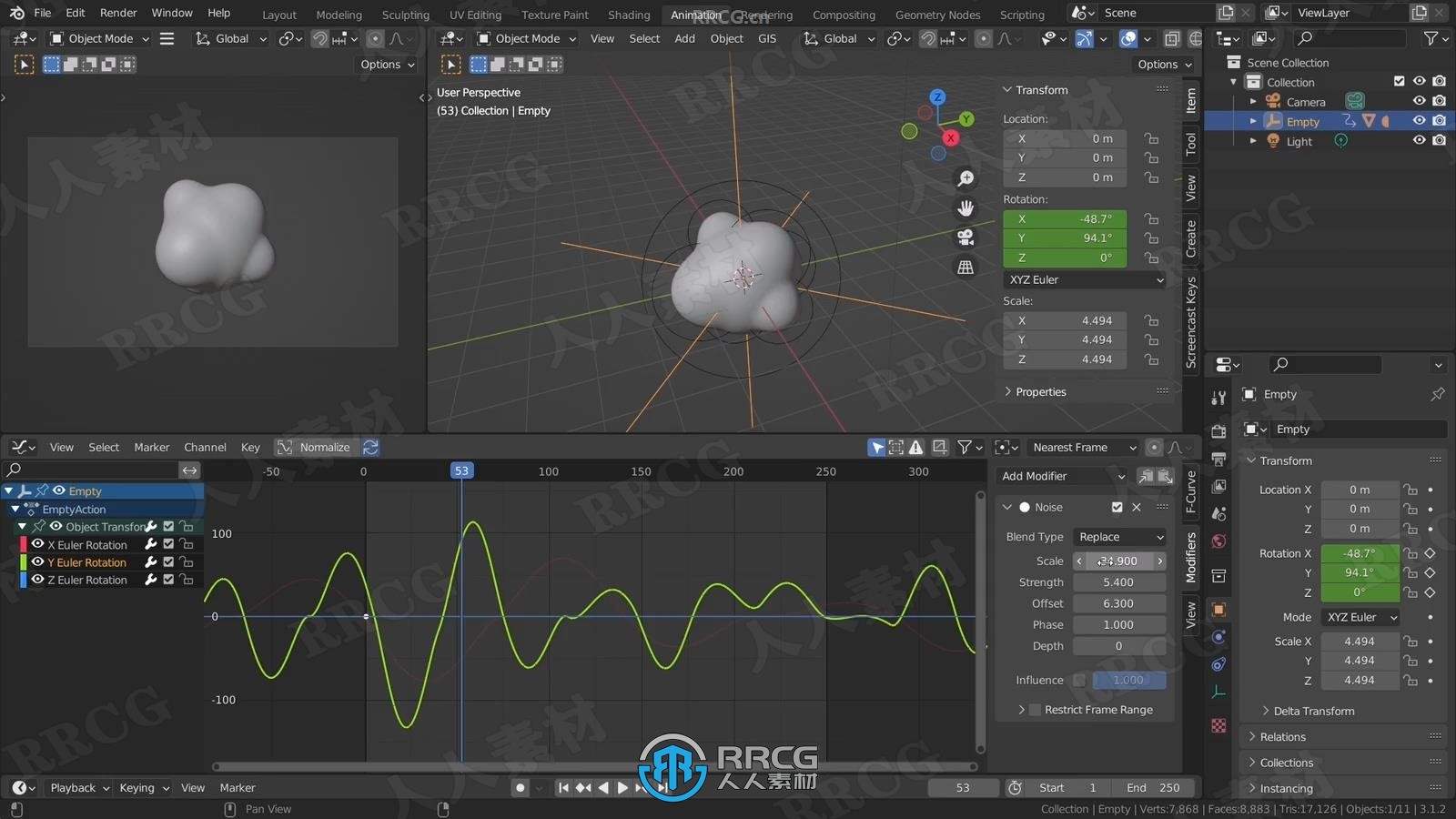The image size is (1456, 819).
Task: Open the Nearest Frame snapping dropdown
Action: 1084,447
